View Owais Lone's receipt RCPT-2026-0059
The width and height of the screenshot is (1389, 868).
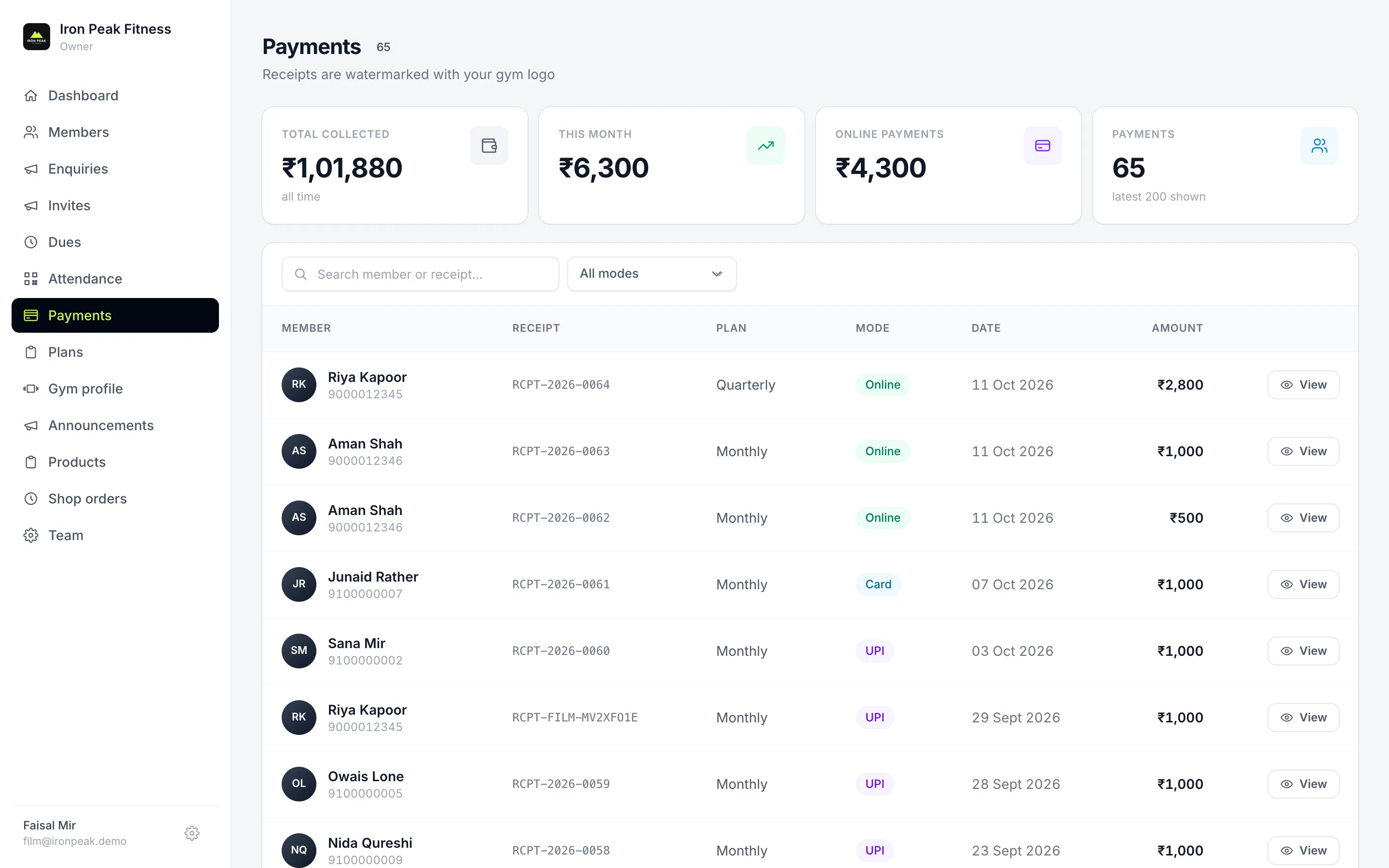click(x=1303, y=784)
